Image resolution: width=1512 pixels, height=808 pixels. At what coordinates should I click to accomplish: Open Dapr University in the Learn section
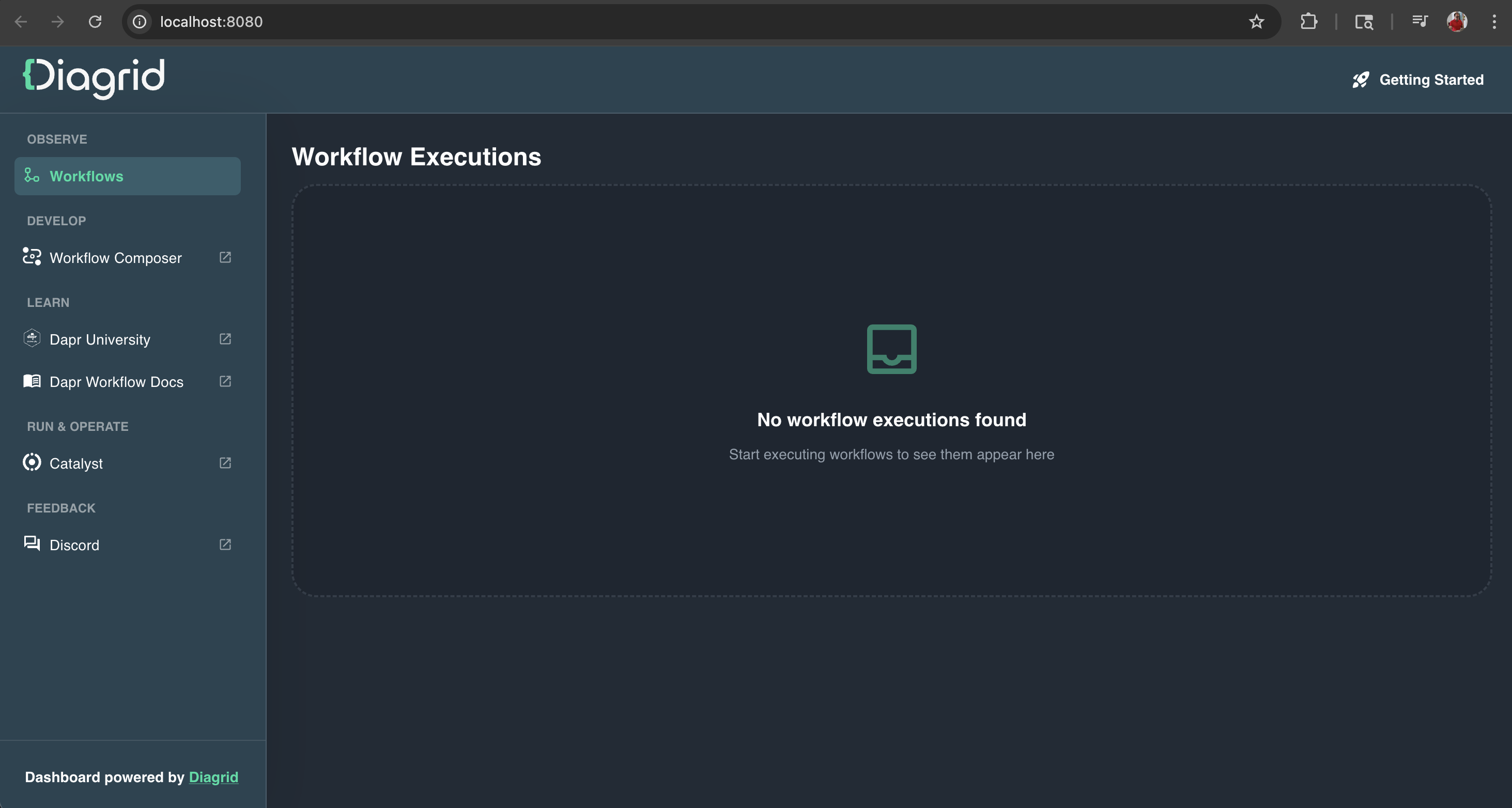(x=100, y=340)
